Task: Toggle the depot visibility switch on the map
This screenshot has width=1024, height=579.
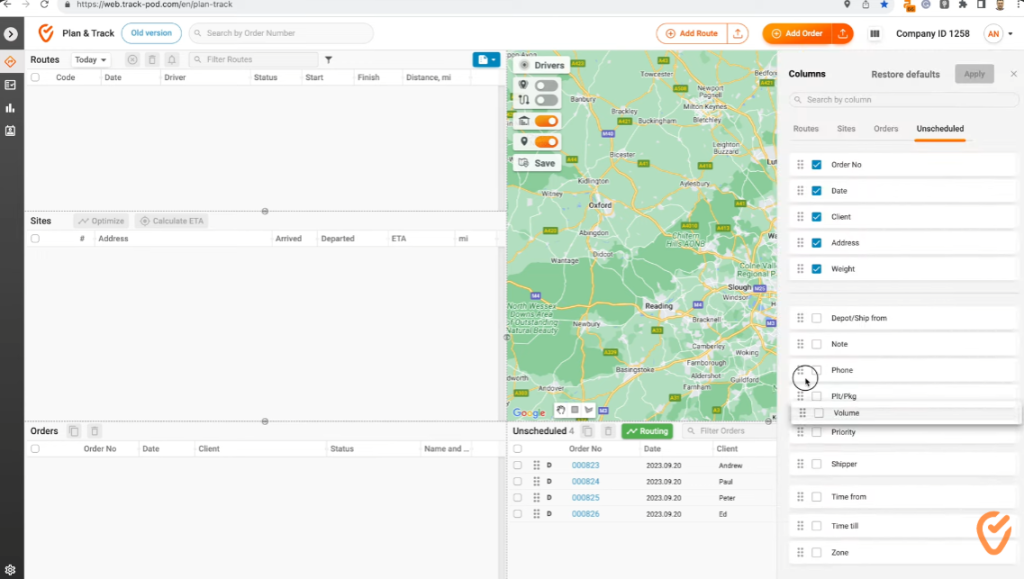Action: tap(545, 120)
